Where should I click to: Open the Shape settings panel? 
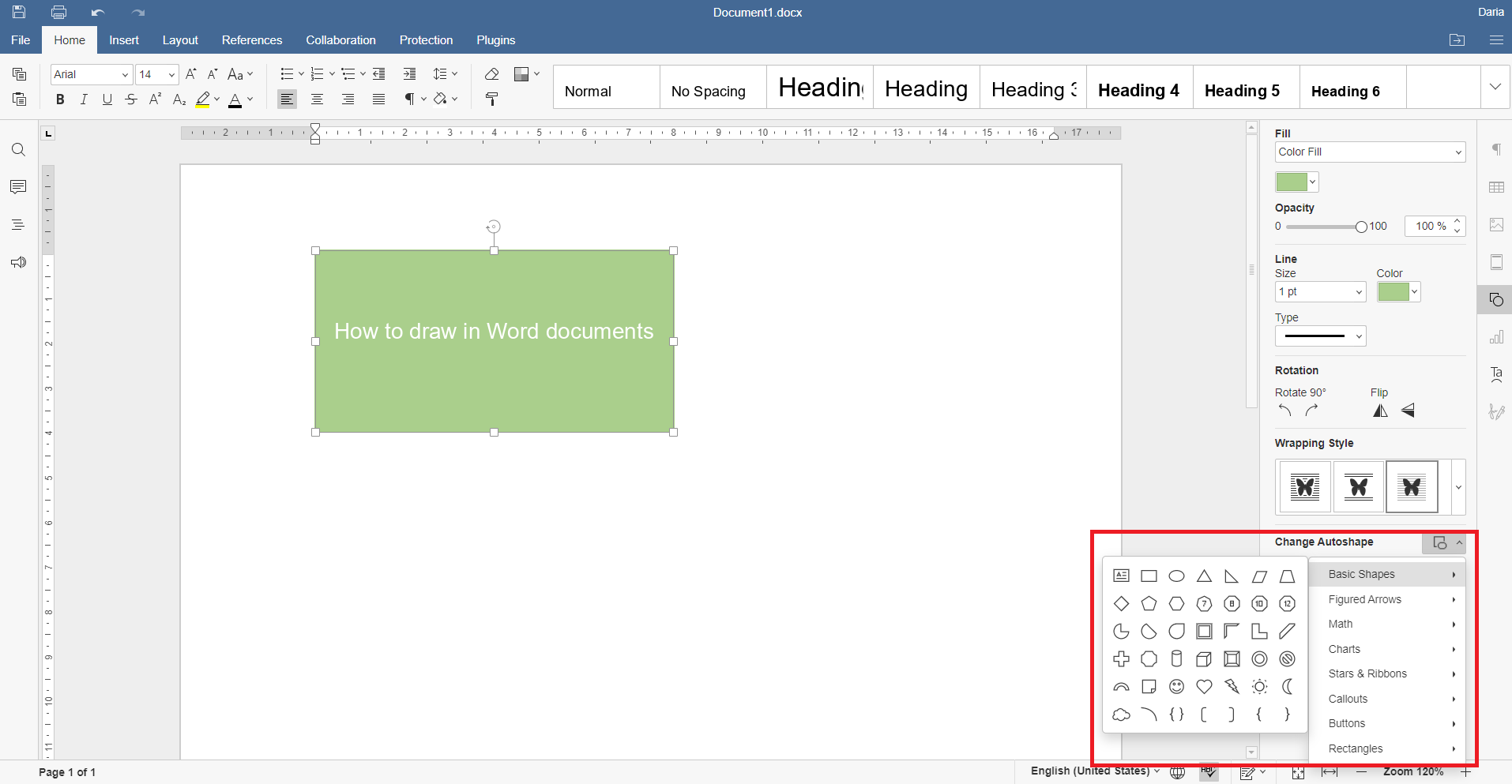click(x=1495, y=299)
